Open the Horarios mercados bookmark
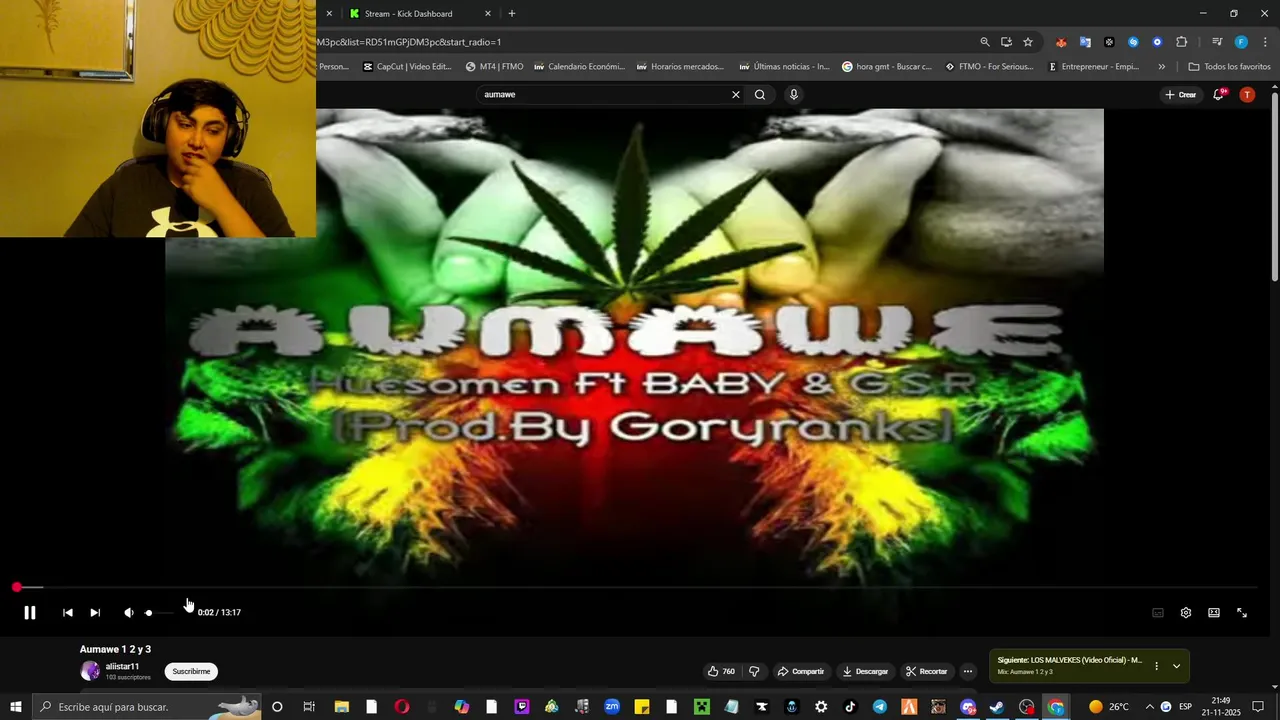Screen dimensions: 1280x720 [x=680, y=67]
